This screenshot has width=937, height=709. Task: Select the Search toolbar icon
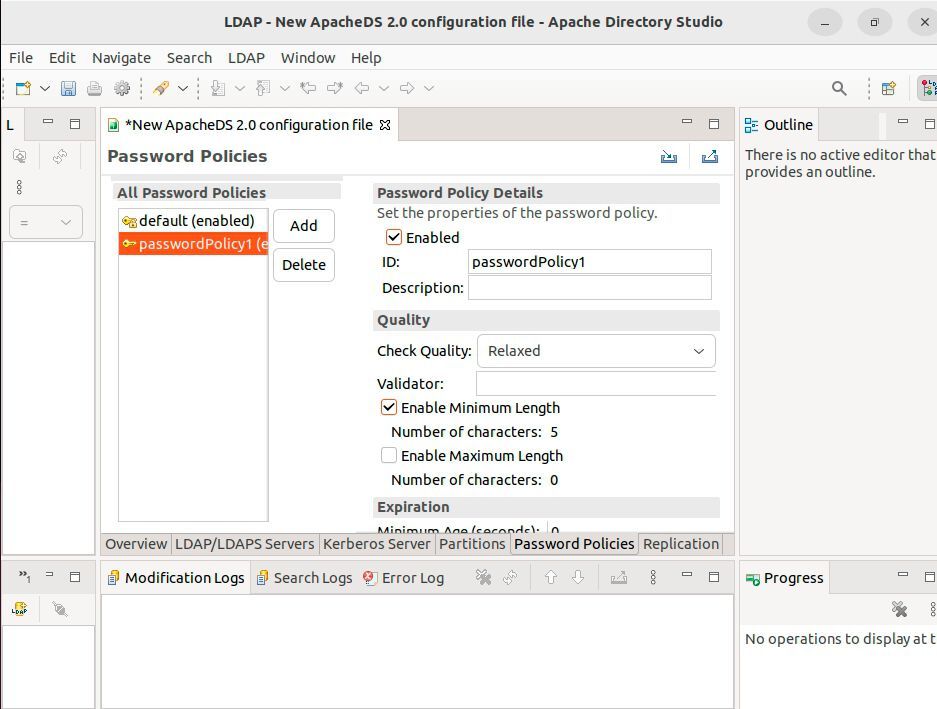point(840,88)
